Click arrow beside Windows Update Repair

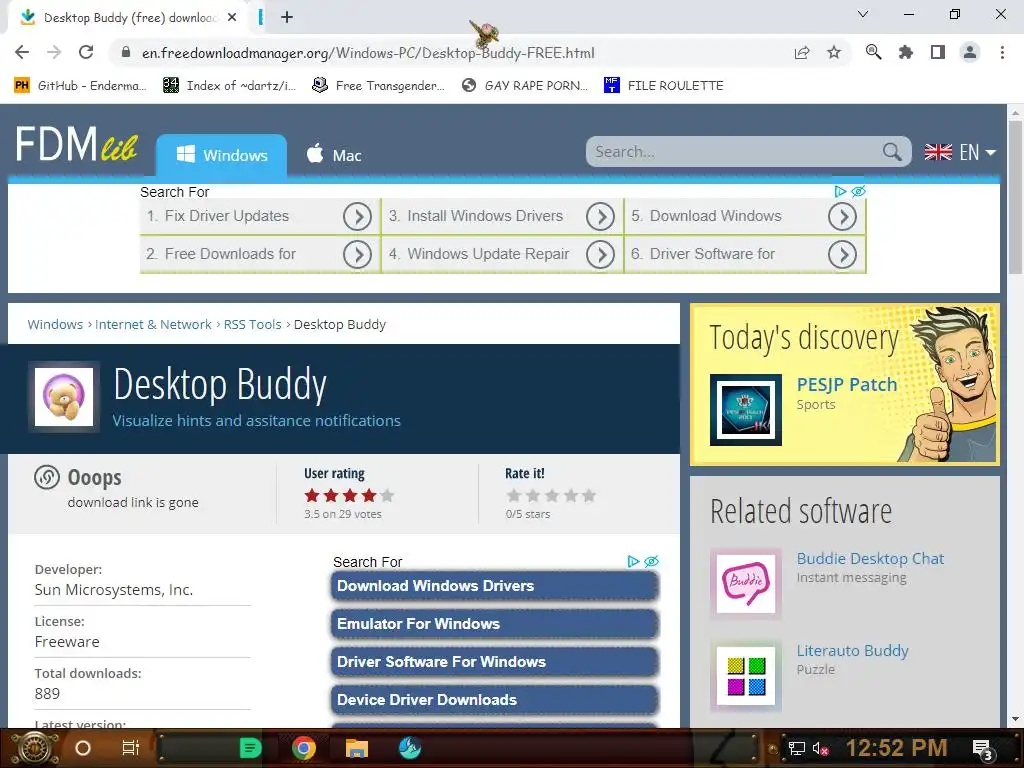tap(600, 255)
